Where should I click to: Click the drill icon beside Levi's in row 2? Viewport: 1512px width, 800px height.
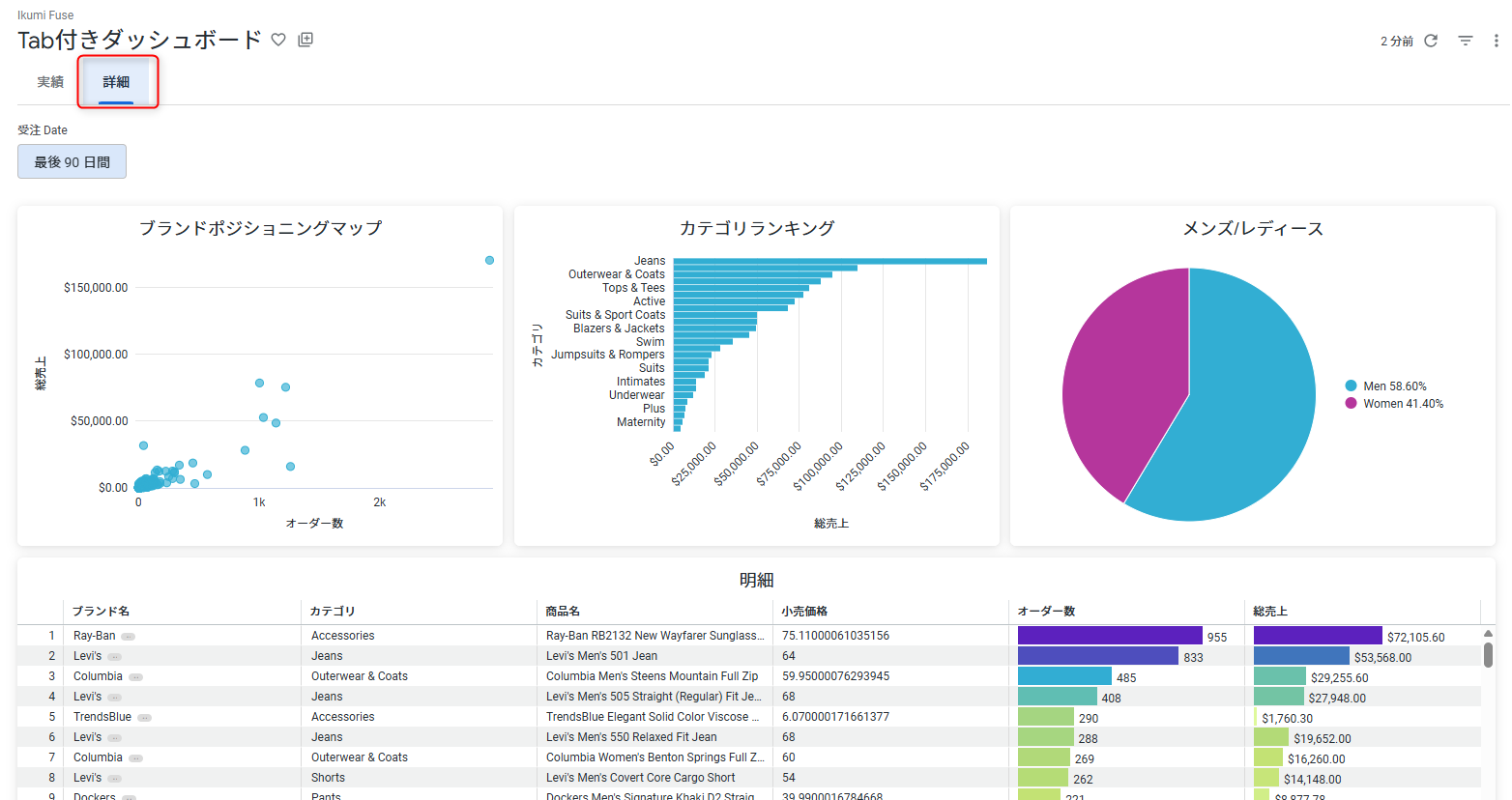click(x=115, y=656)
